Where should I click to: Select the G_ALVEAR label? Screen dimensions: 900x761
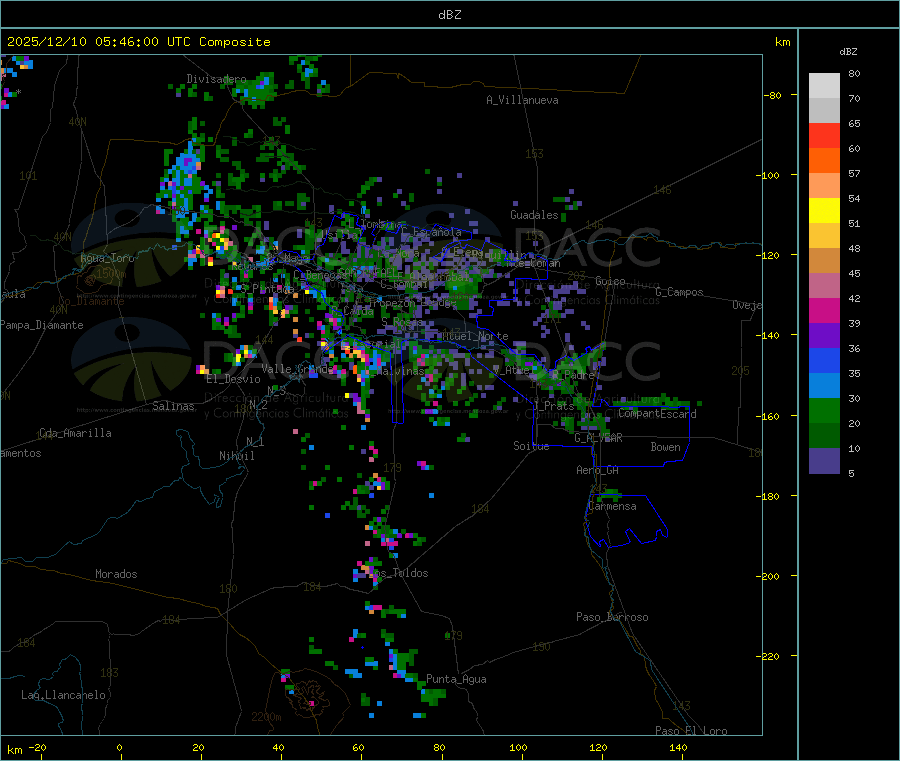pos(599,438)
